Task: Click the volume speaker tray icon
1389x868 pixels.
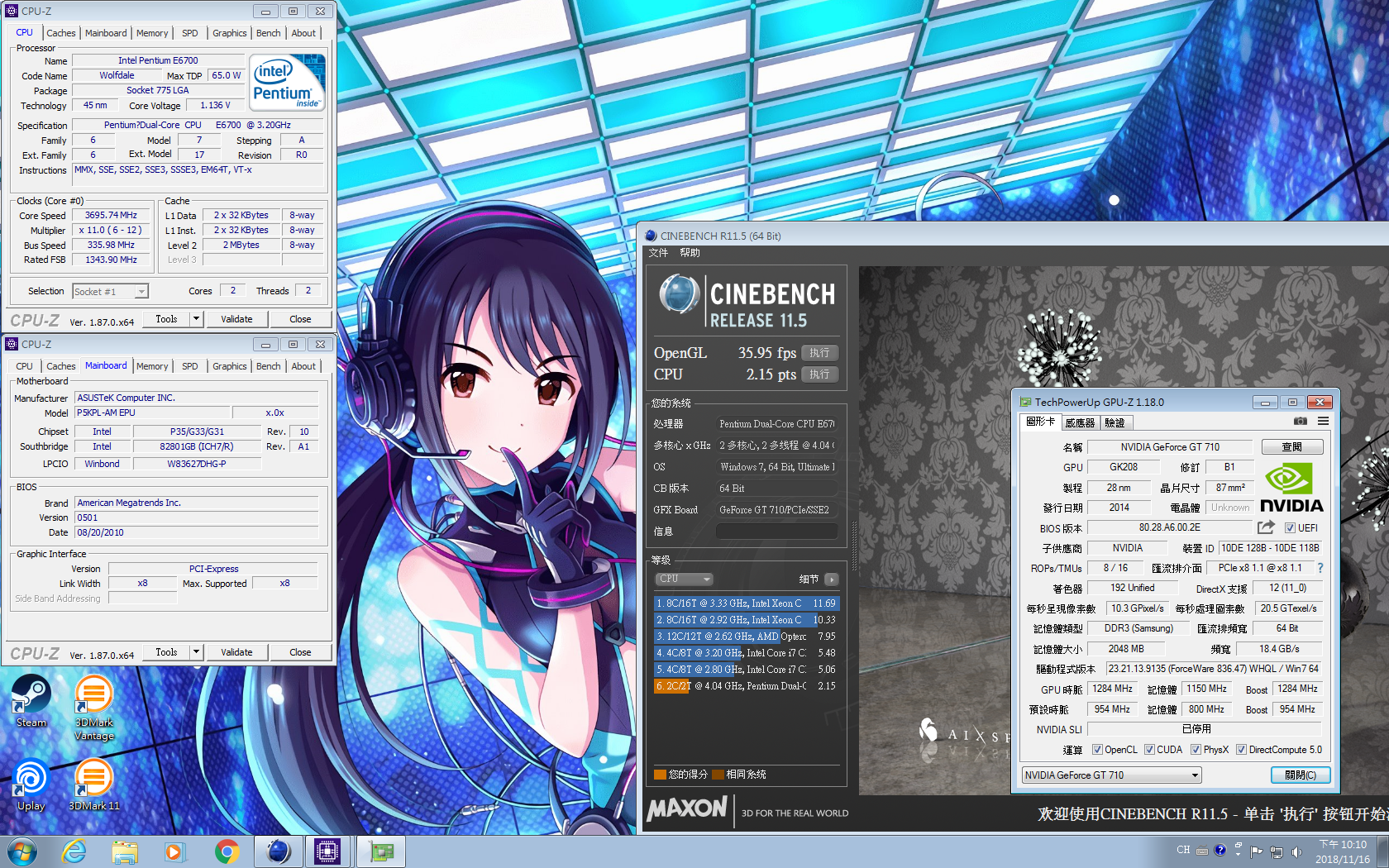Action: (1296, 851)
